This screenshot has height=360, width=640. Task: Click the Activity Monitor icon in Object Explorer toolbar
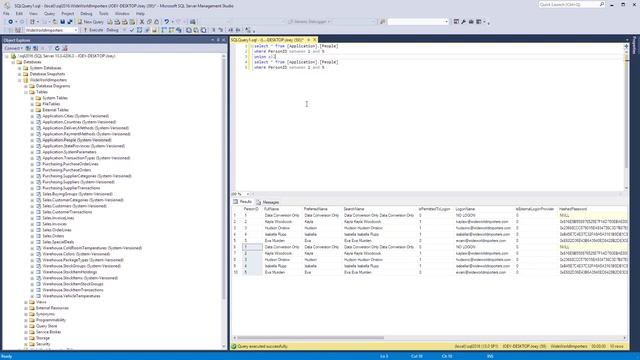64,48
